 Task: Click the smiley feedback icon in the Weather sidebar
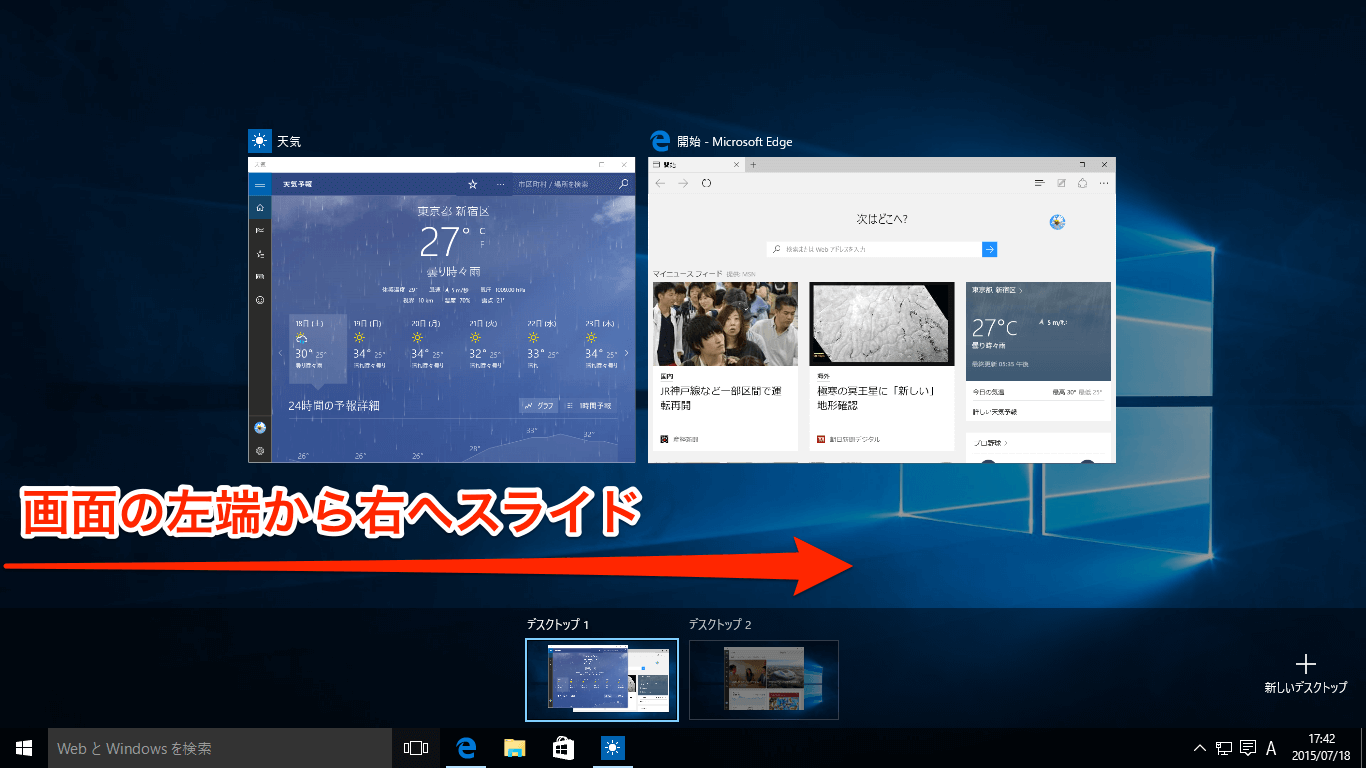[260, 300]
